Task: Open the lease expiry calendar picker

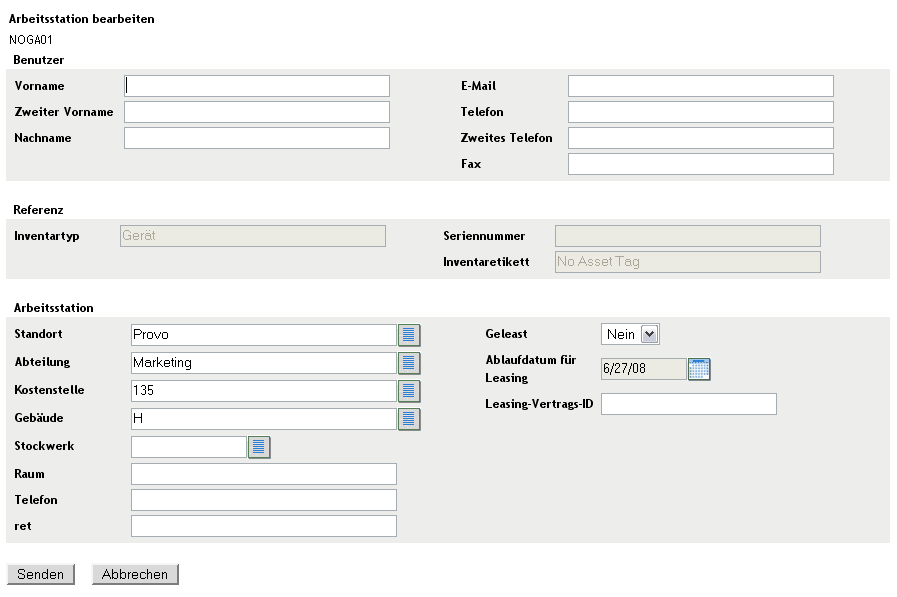Action: [x=699, y=369]
